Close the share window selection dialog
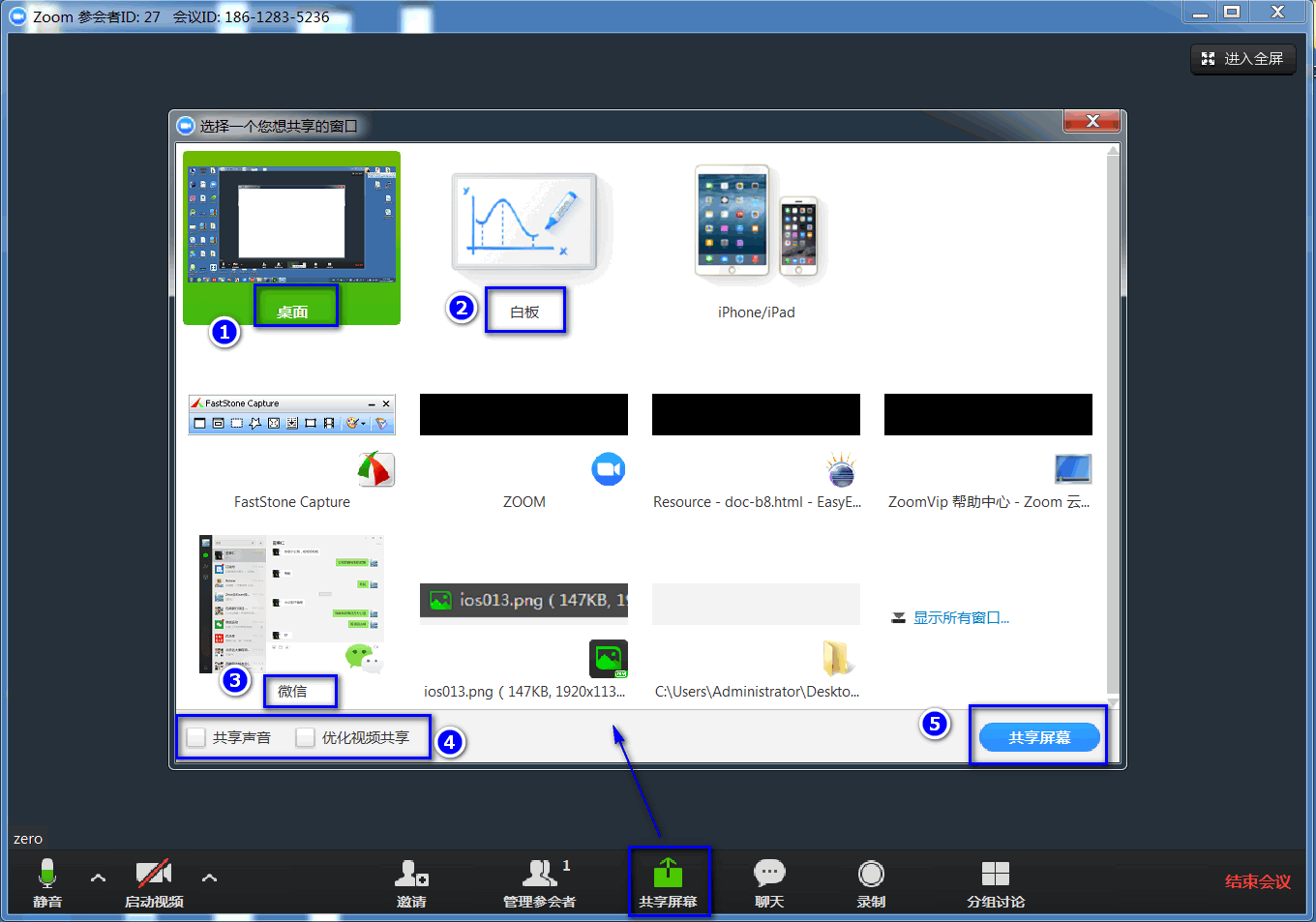This screenshot has height=922, width=1316. (1092, 121)
